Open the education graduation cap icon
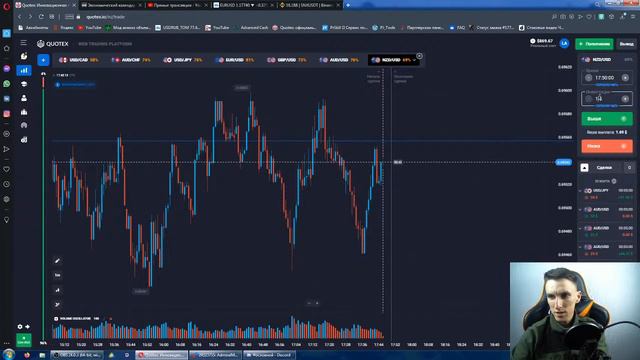 [24, 84]
